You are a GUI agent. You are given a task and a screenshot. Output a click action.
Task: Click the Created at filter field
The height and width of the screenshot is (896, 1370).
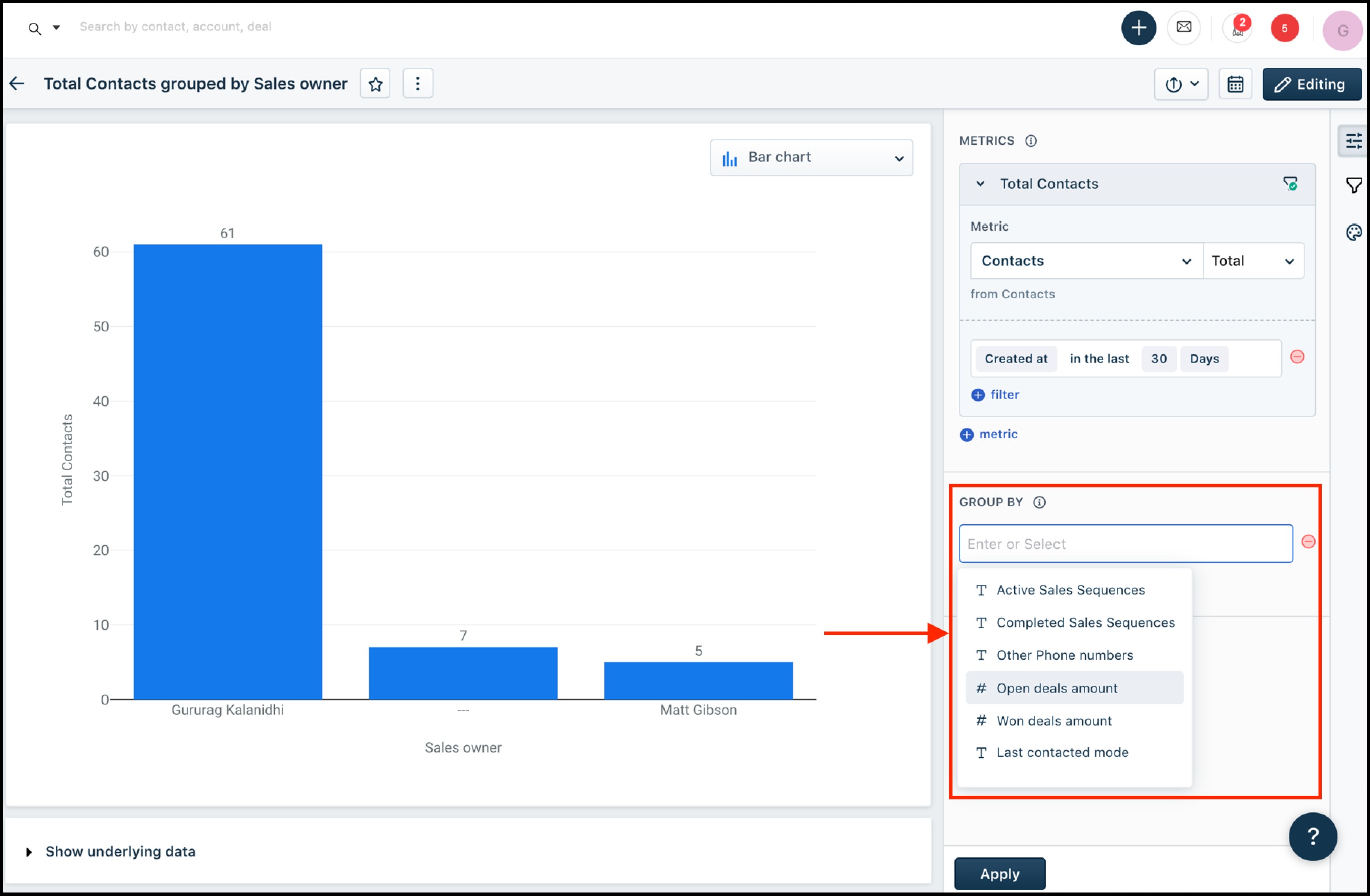(1016, 359)
